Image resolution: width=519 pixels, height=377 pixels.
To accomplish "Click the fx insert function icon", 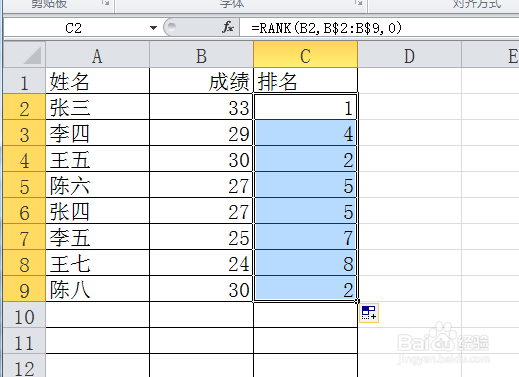I will [x=228, y=27].
